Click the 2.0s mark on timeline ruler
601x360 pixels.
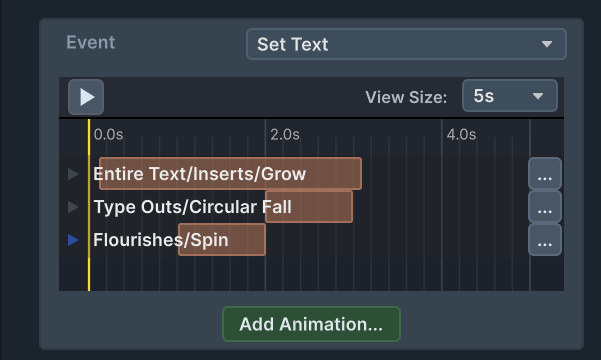click(285, 135)
